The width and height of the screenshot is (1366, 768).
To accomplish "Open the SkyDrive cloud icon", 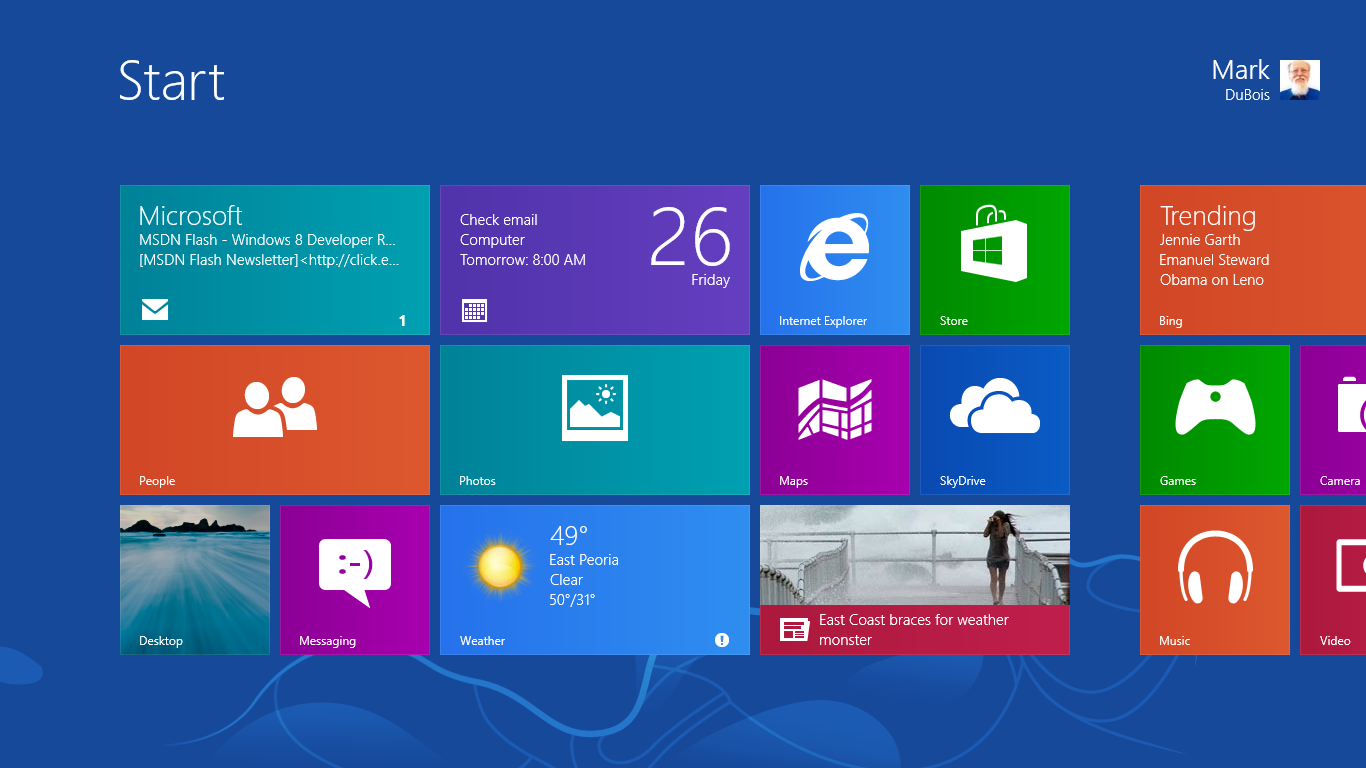I will point(994,405).
